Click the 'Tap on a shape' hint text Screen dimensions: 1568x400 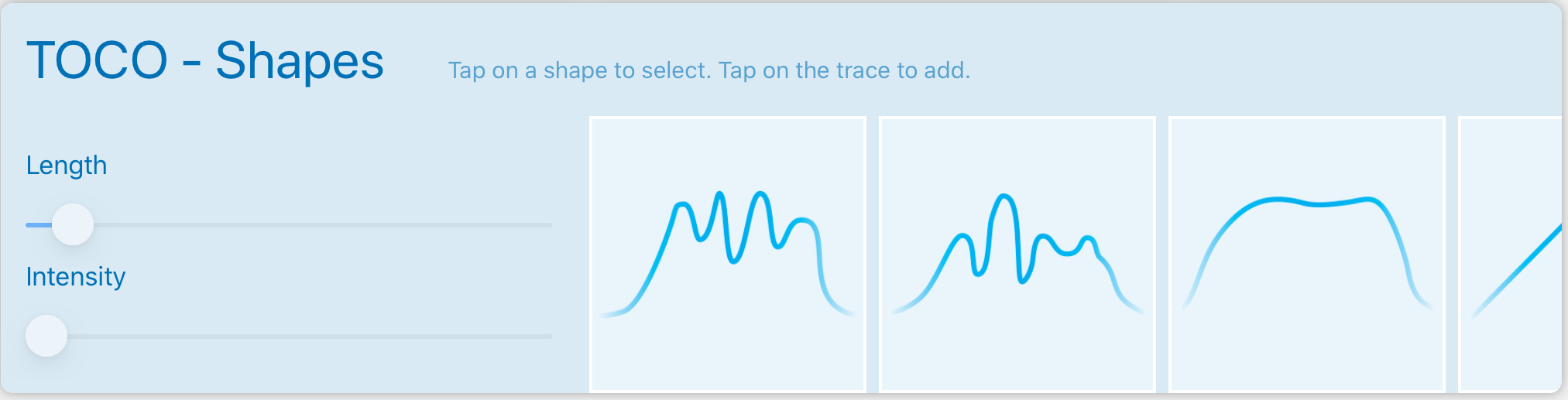click(709, 70)
